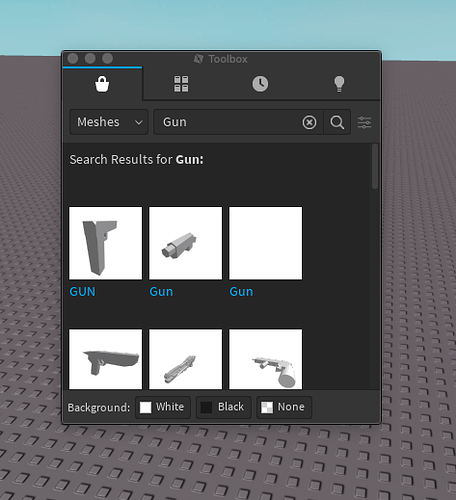The width and height of the screenshot is (456, 500).
Task: Open the Marketplace shopping bag tab
Action: (x=102, y=84)
